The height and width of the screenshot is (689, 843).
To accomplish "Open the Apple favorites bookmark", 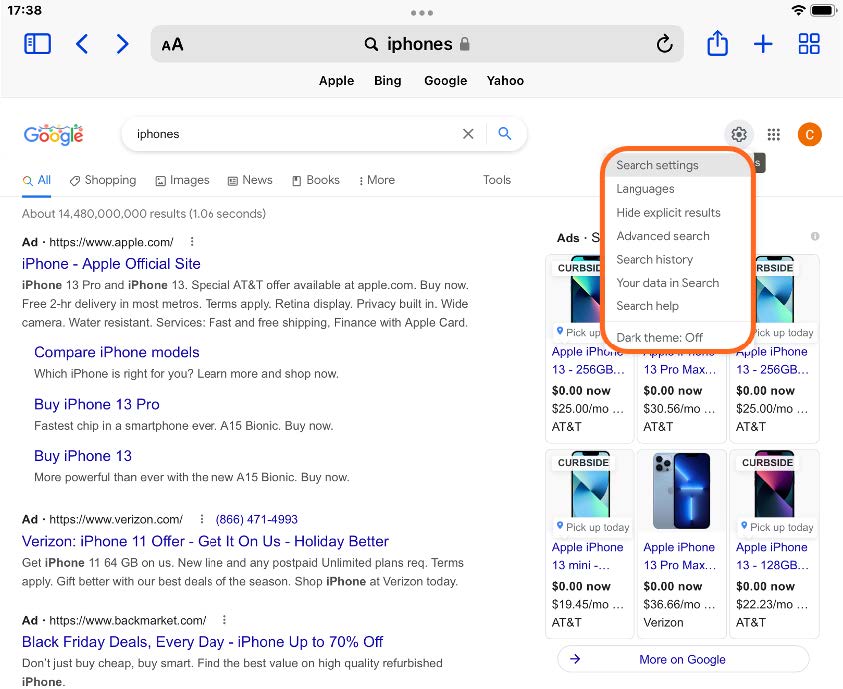I will click(x=336, y=81).
